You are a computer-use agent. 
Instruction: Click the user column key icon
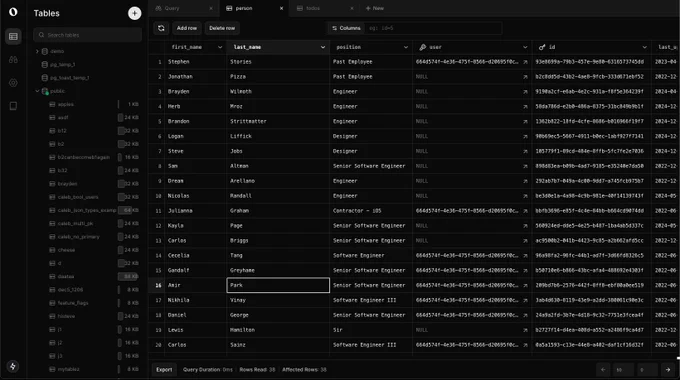click(422, 47)
